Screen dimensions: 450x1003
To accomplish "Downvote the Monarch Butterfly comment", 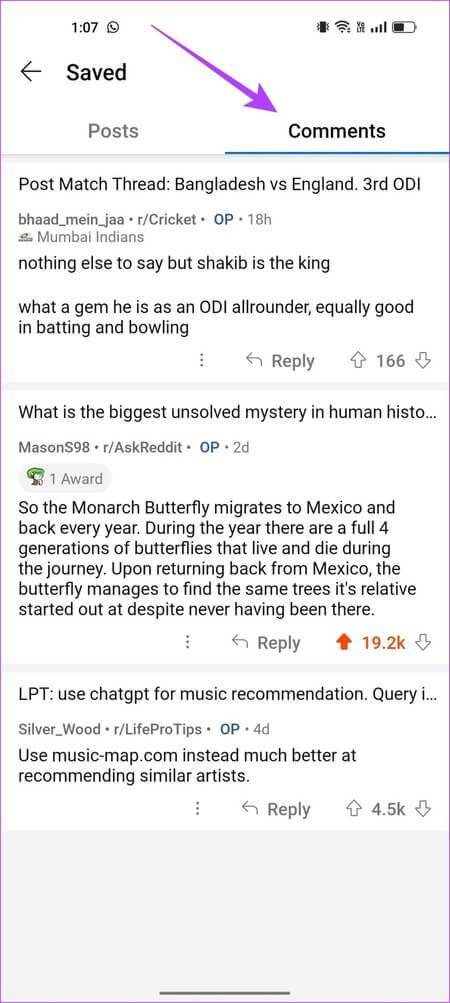I will [422, 643].
